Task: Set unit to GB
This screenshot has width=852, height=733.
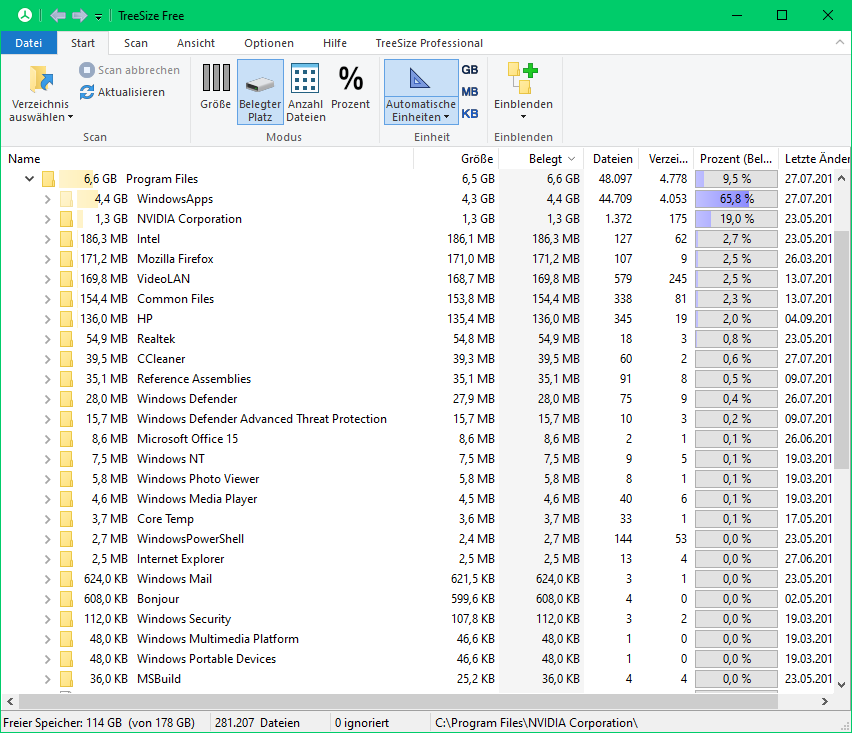Action: [469, 70]
